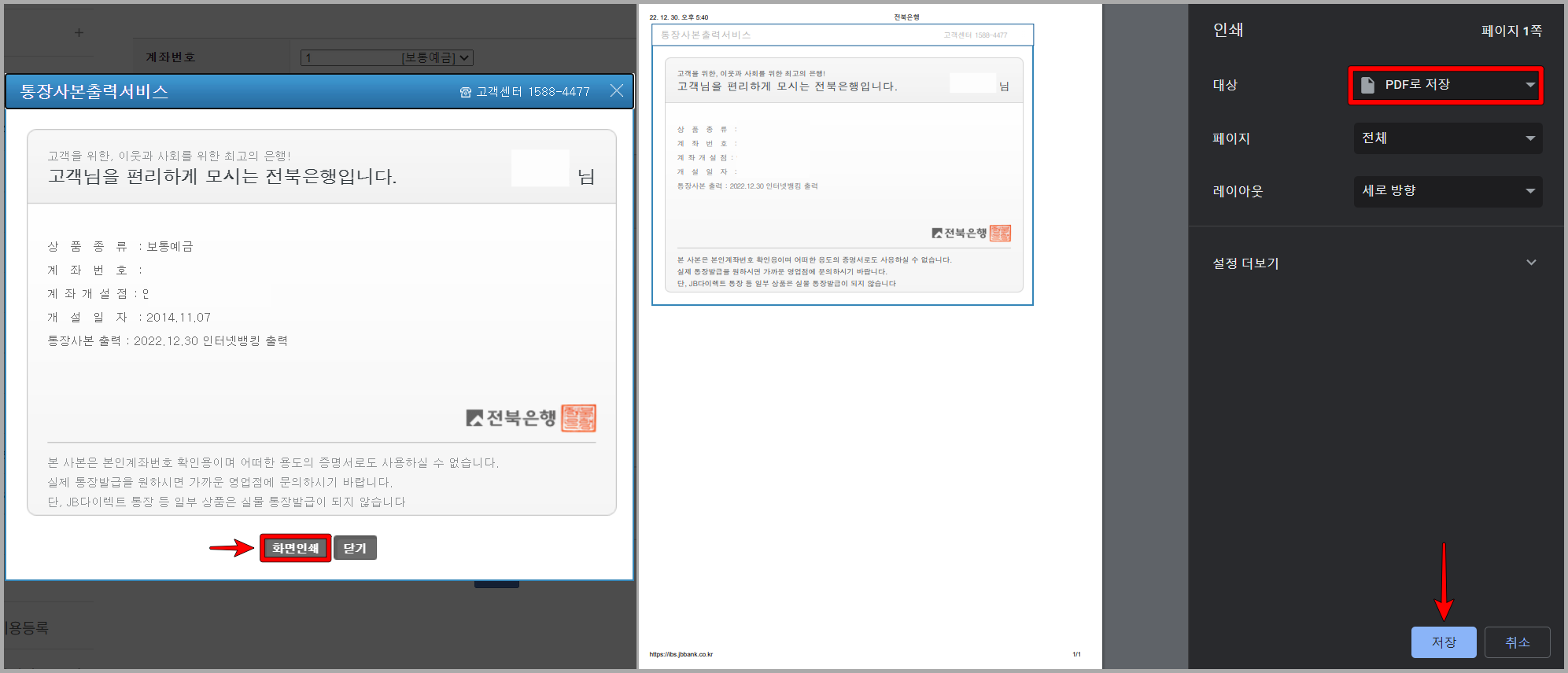Open the 레이아웃 dropdown set to 세로 방향
Screen dimensions: 1568x673
(x=1448, y=191)
